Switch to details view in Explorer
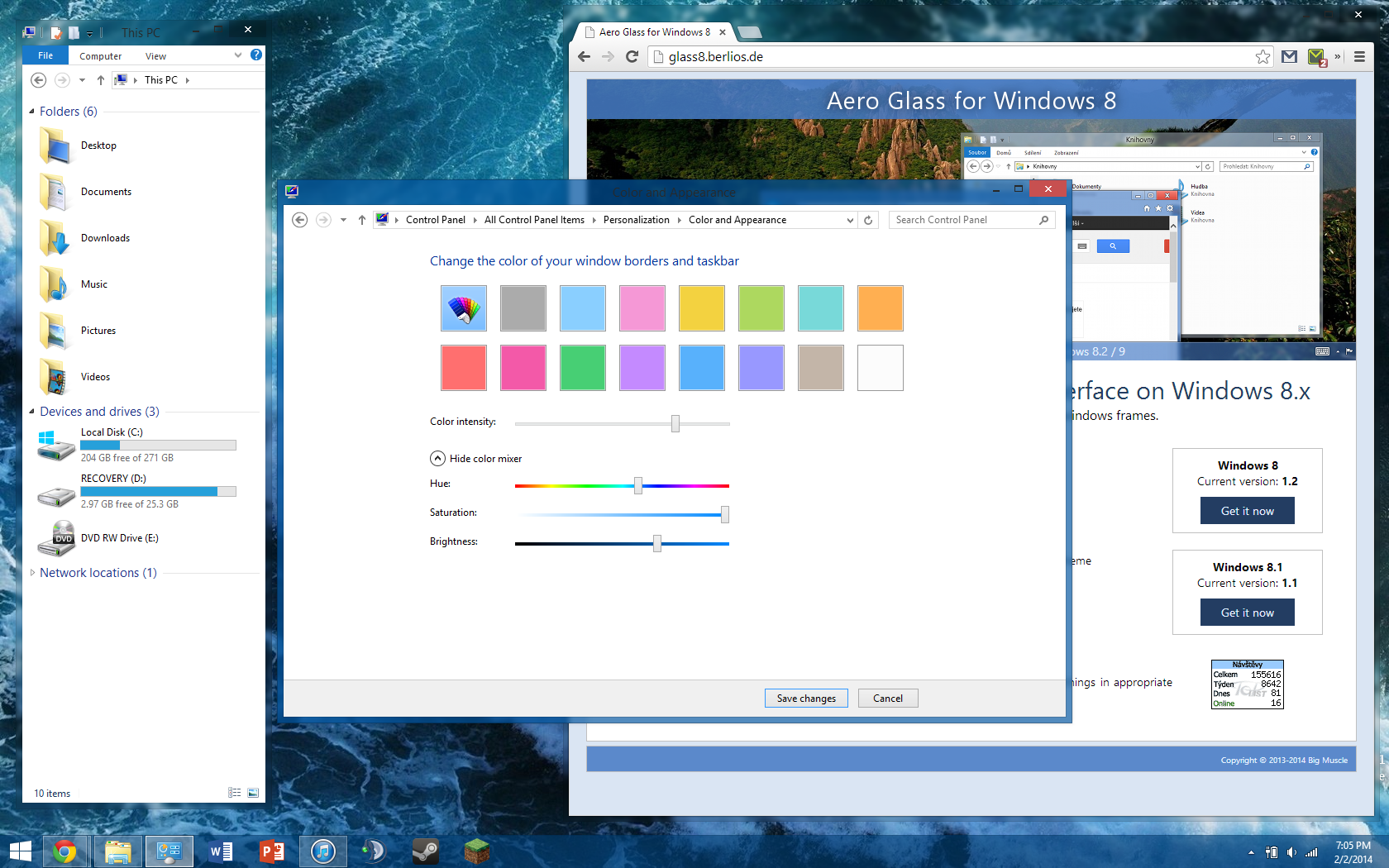The image size is (1389, 868). 235,793
